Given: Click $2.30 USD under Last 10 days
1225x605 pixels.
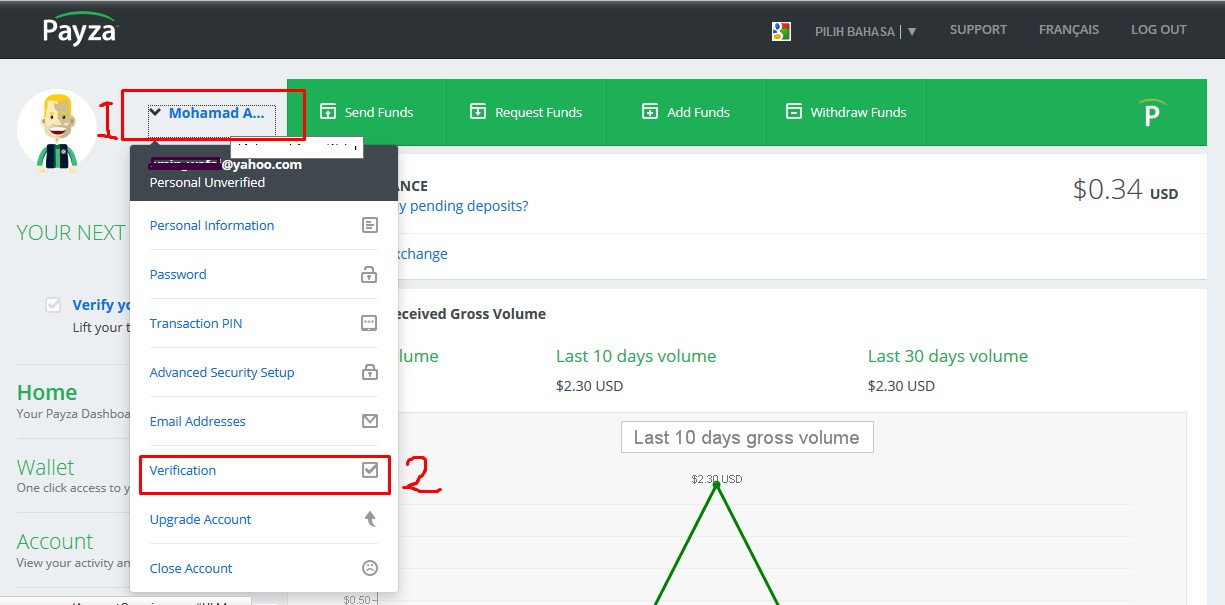Looking at the screenshot, I should click(x=590, y=386).
